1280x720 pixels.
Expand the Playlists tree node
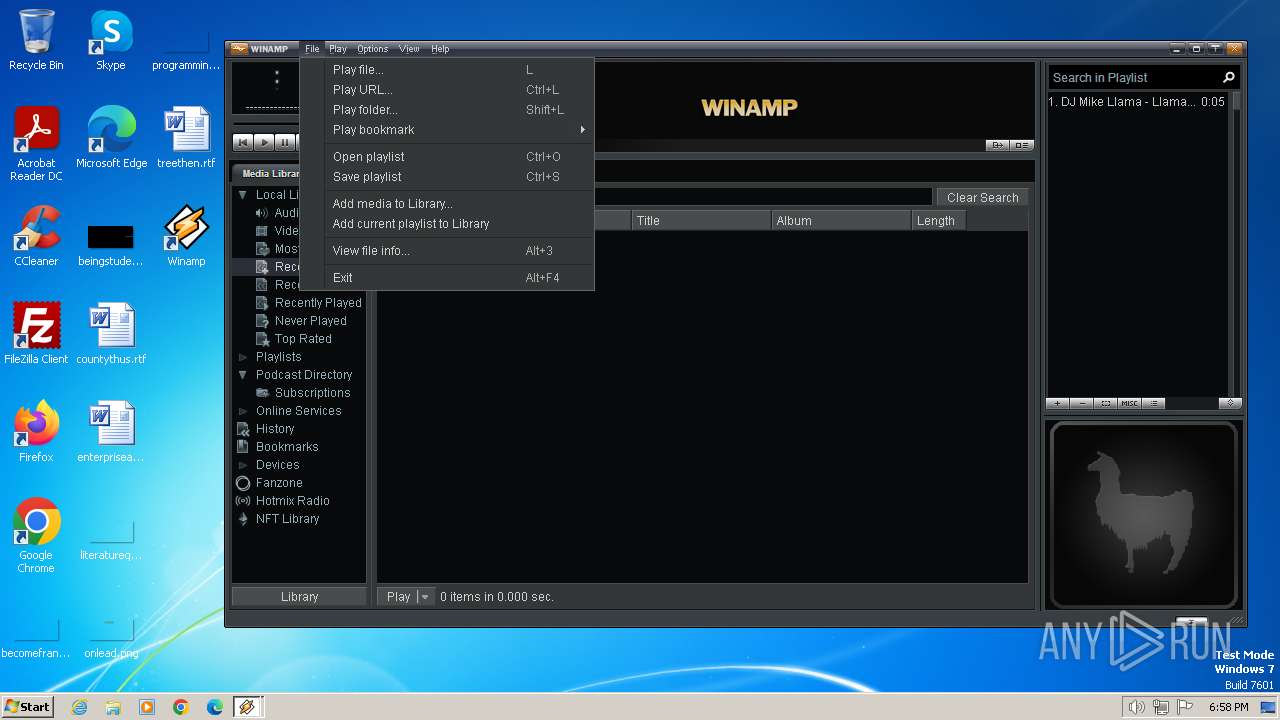[243, 357]
